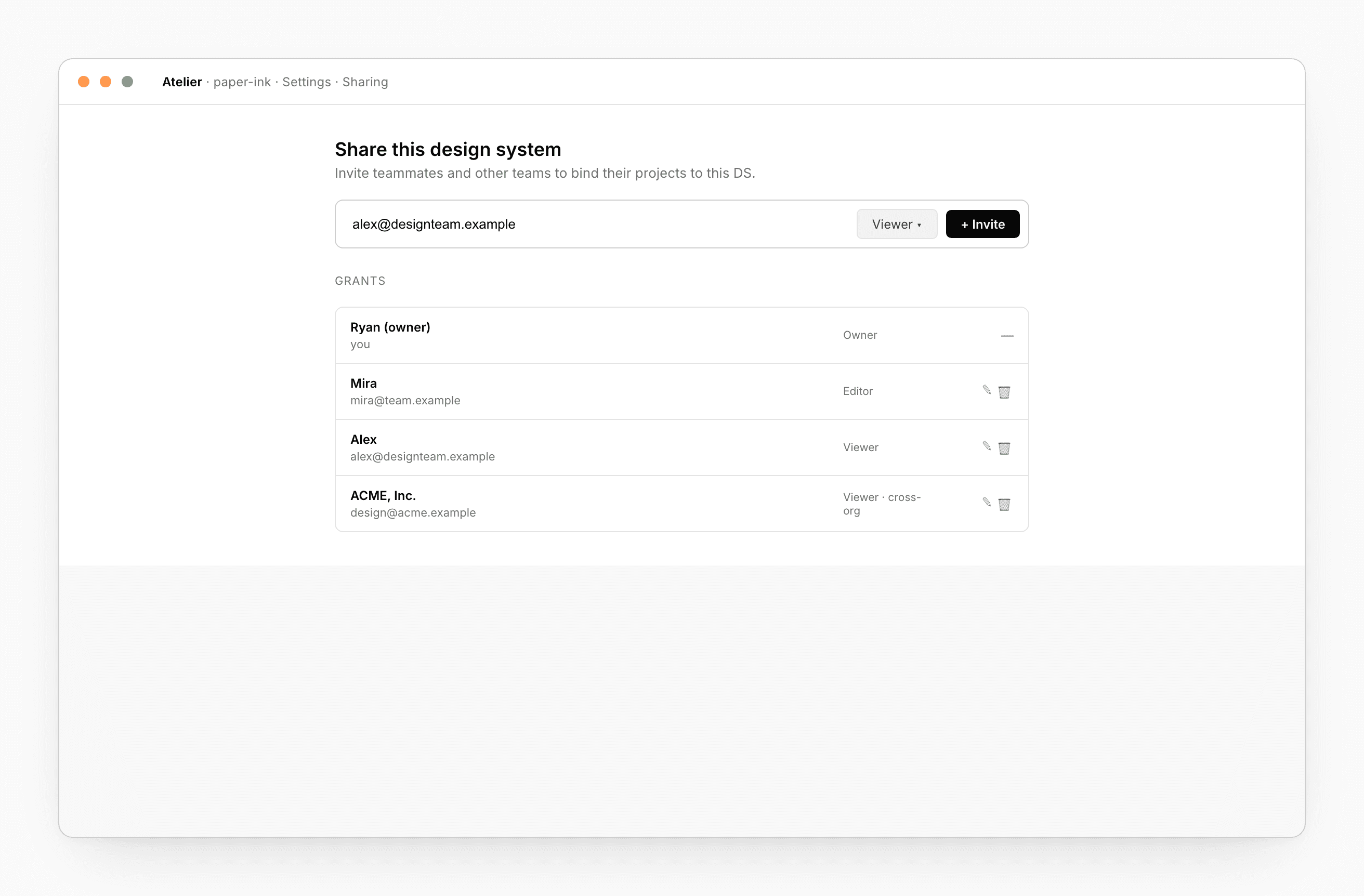Viewport: 1364px width, 896px height.
Task: Go to paper-ink in the breadcrumb
Action: (242, 82)
